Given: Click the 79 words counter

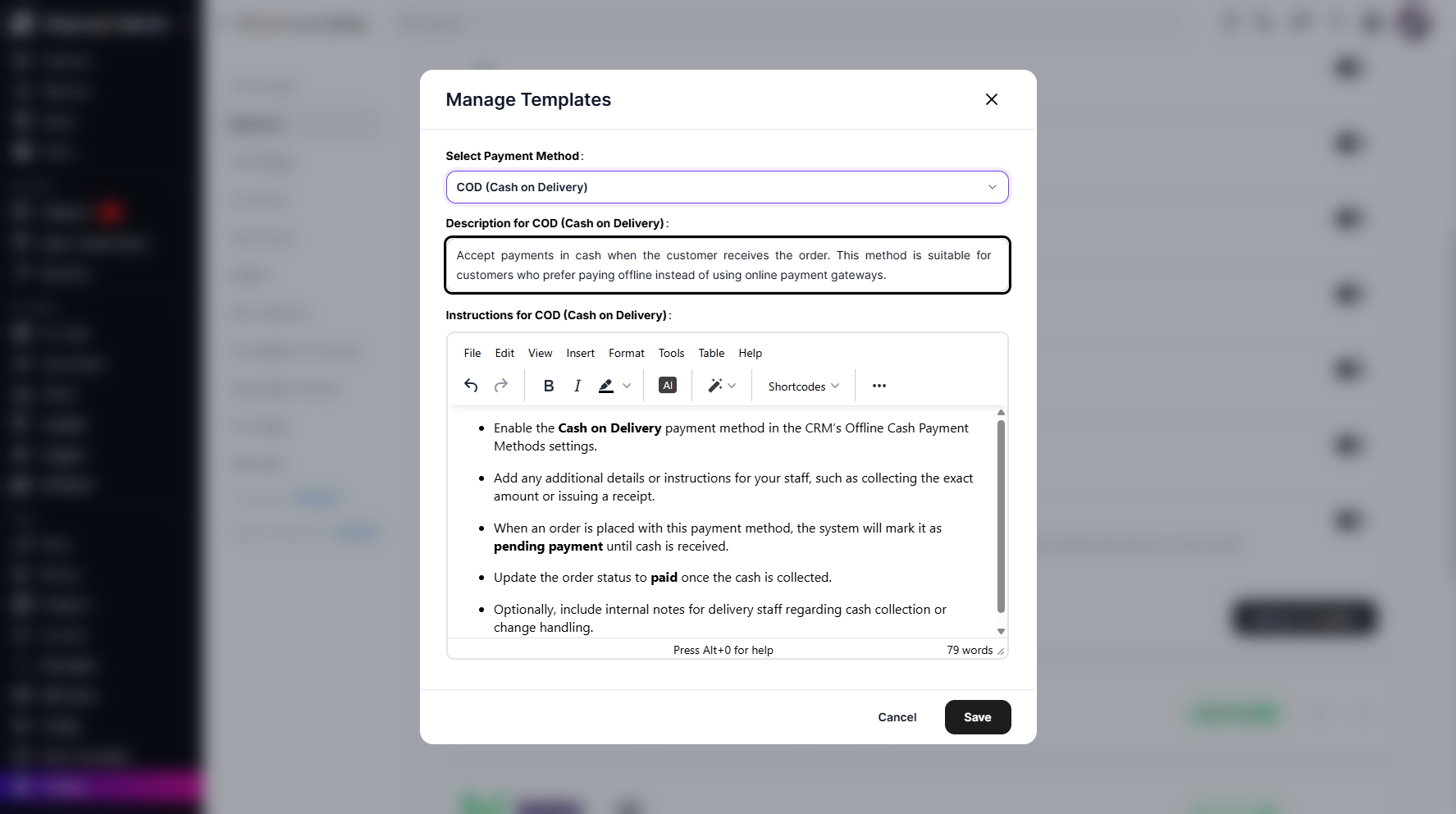Looking at the screenshot, I should pyautogui.click(x=970, y=650).
